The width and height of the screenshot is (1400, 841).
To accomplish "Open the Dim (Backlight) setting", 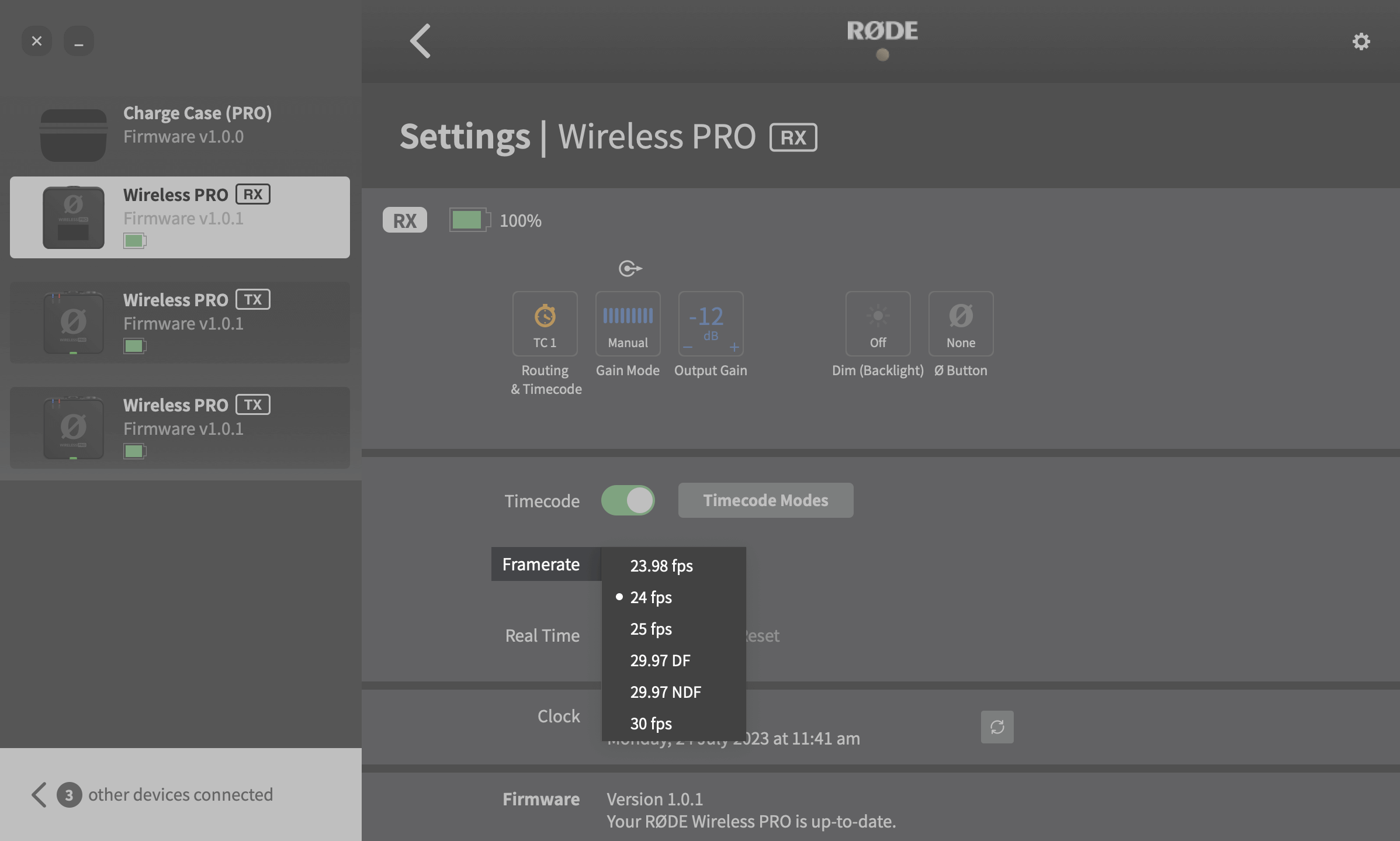I will [x=878, y=324].
